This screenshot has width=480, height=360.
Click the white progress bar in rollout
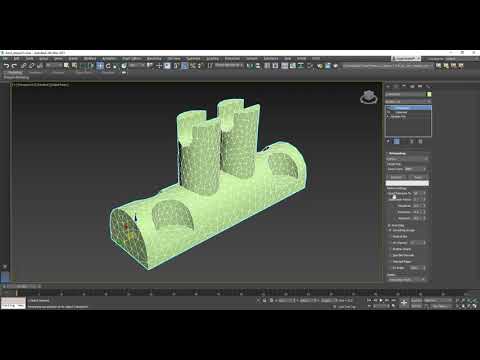[x=407, y=183]
